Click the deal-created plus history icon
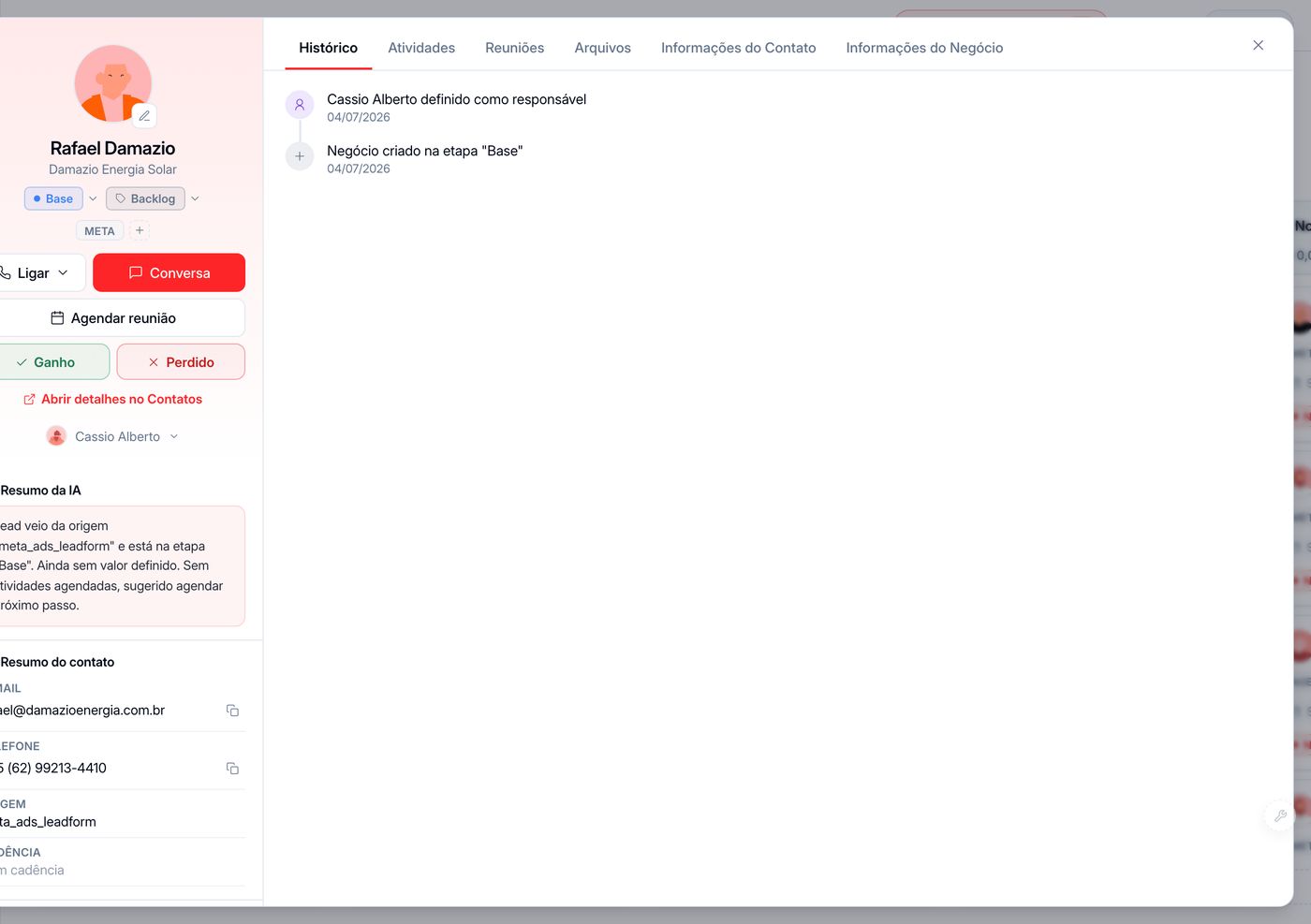 [x=300, y=156]
